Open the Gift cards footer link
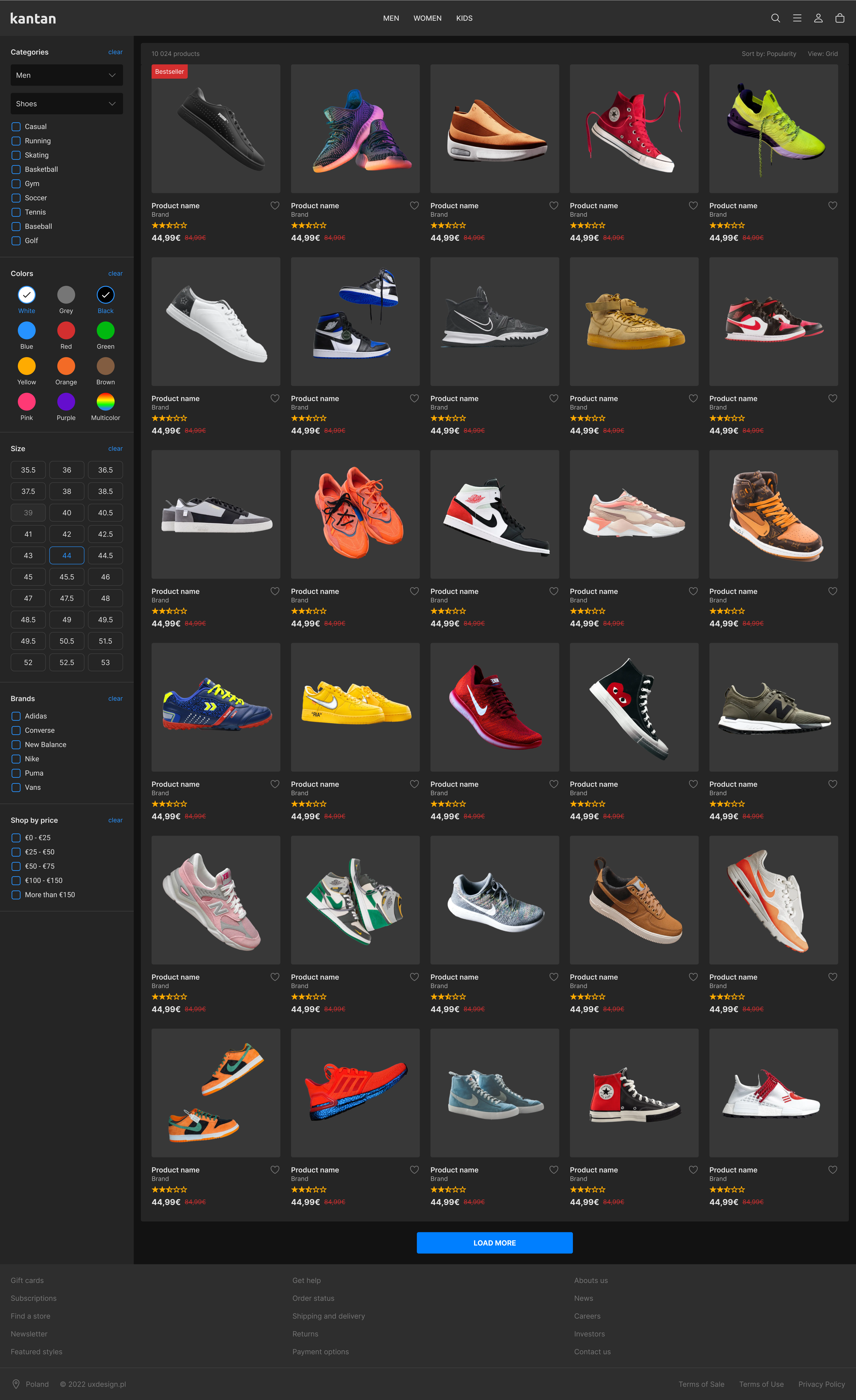 (27, 1280)
